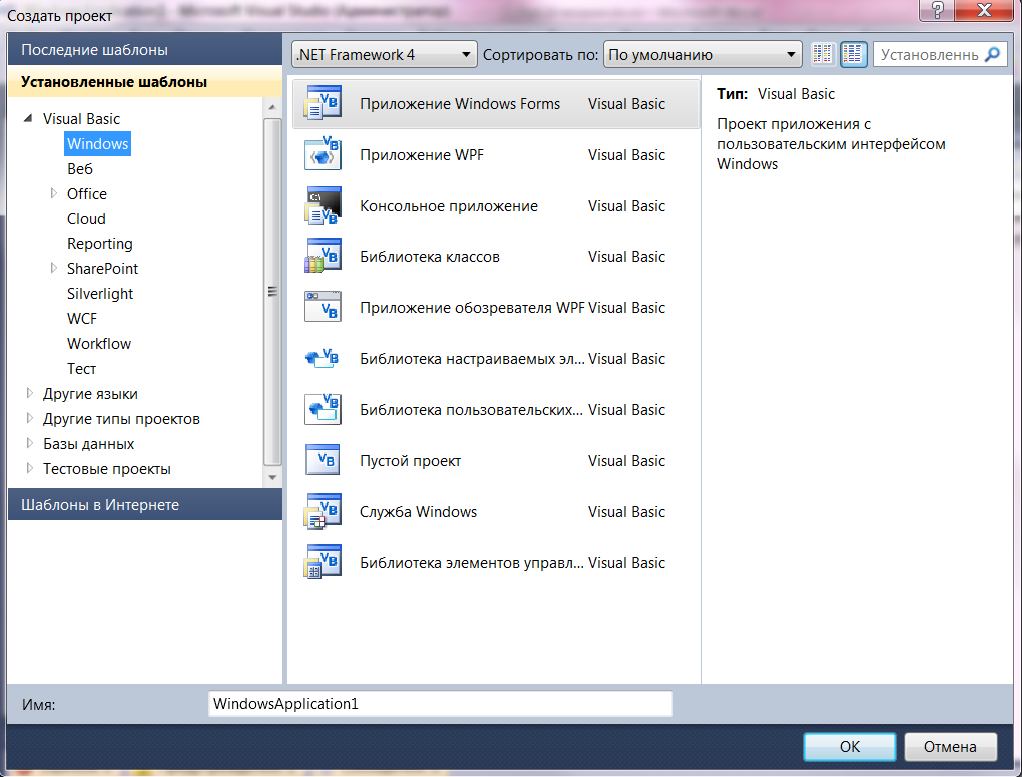Select 'Библиотека настраиваемых эл...' row text

point(473,359)
